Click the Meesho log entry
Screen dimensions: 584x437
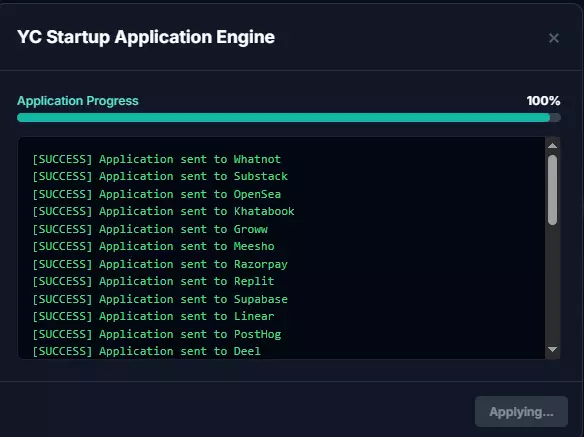click(153, 246)
